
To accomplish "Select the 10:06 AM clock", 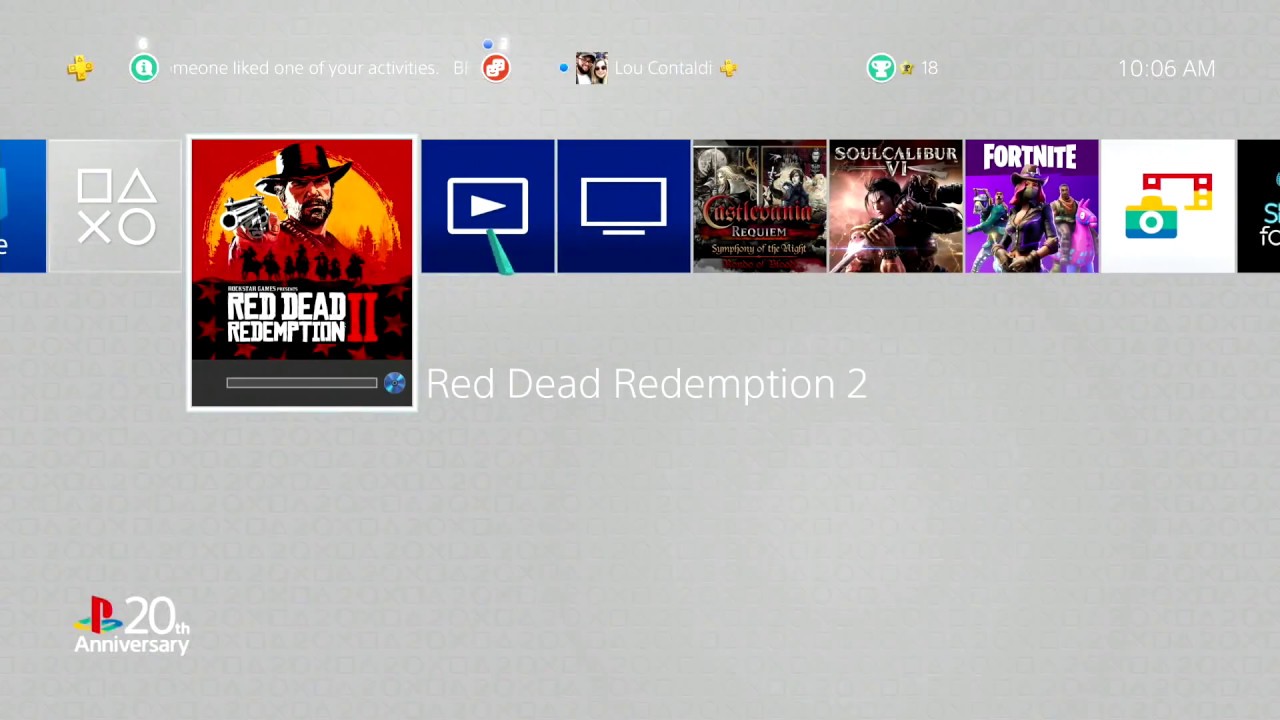I will click(1166, 68).
